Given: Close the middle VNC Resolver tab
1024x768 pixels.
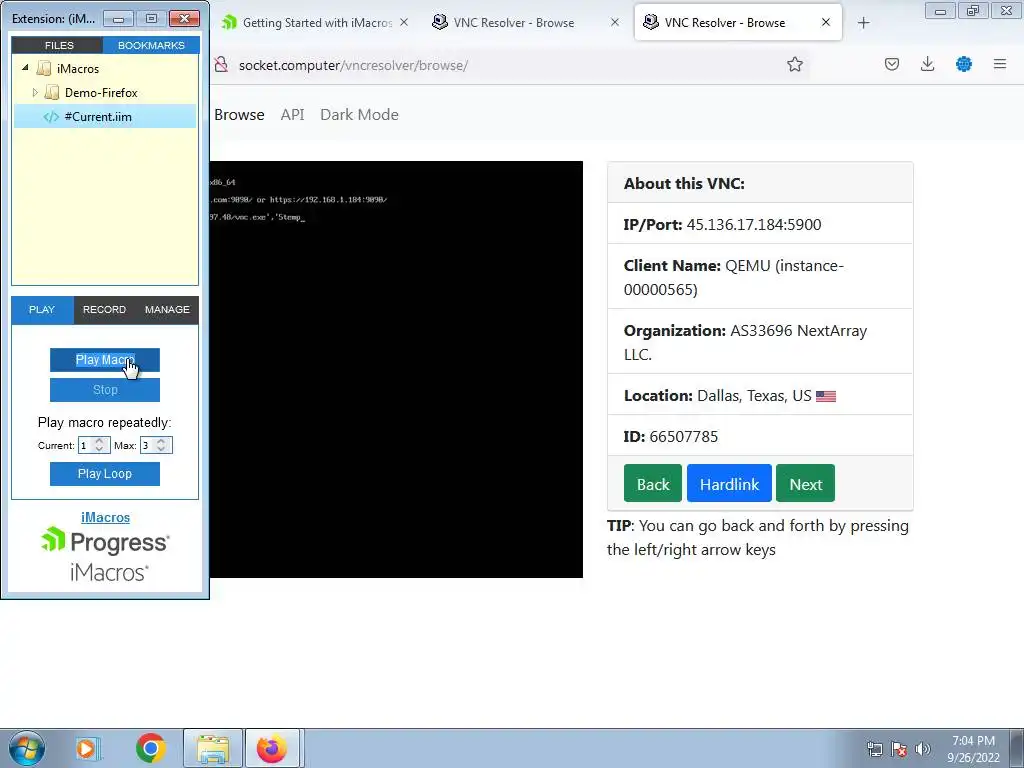Looking at the screenshot, I should (x=615, y=22).
